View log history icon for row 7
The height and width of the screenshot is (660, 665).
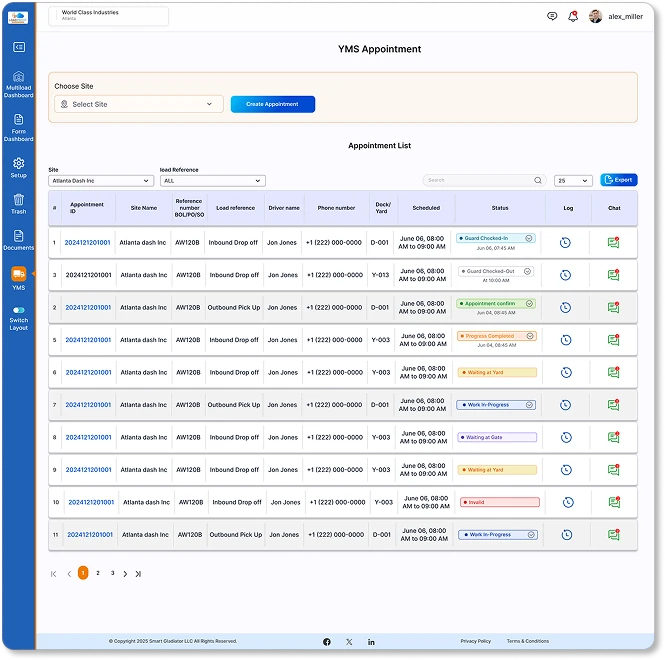coord(565,405)
